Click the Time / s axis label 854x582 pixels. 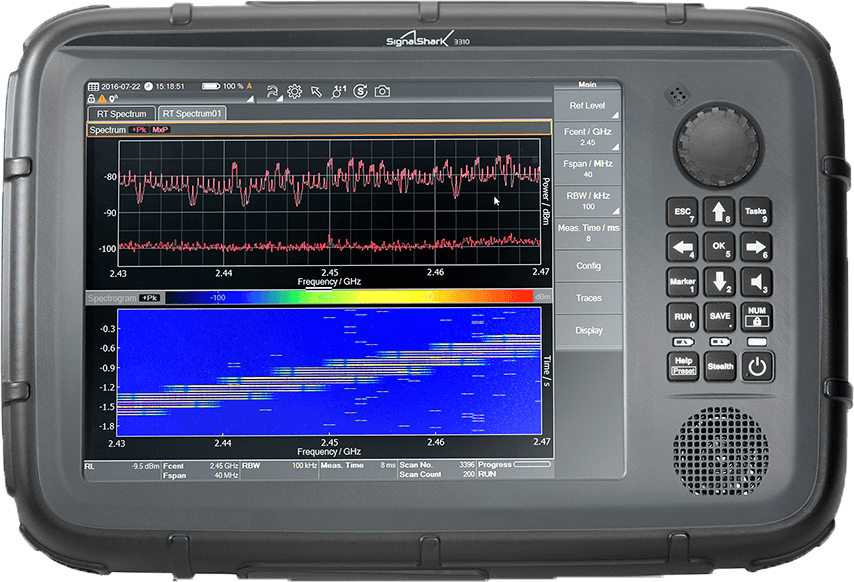[546, 371]
